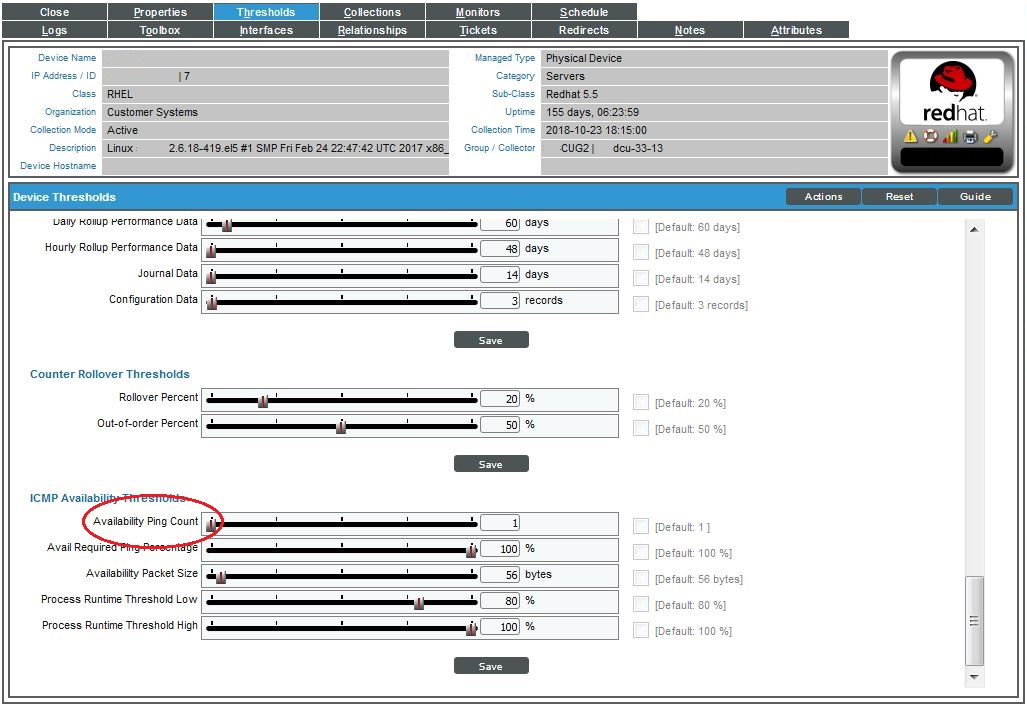The height and width of the screenshot is (707, 1027).
Task: Select the Tickets tab
Action: (x=478, y=29)
